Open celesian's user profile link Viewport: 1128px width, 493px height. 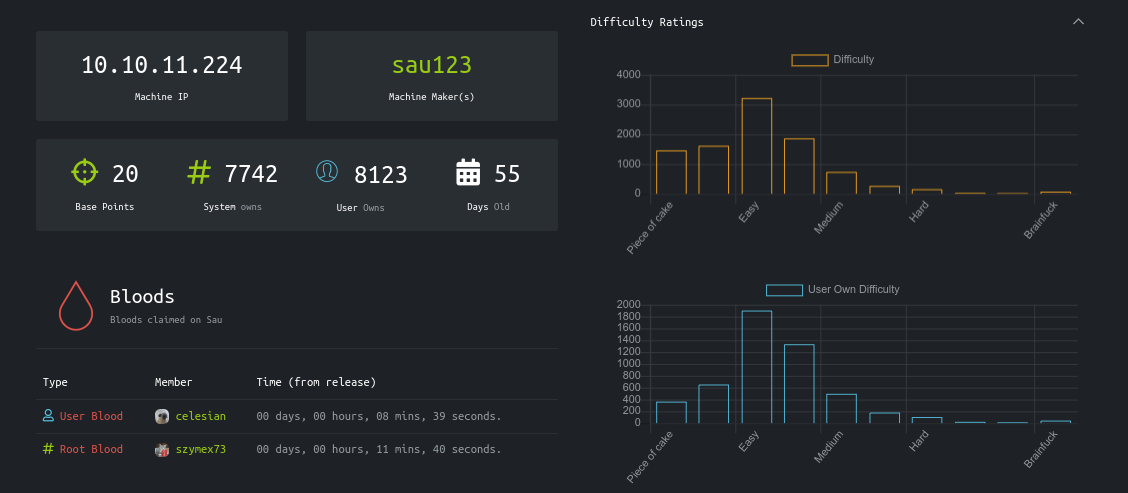pos(200,416)
